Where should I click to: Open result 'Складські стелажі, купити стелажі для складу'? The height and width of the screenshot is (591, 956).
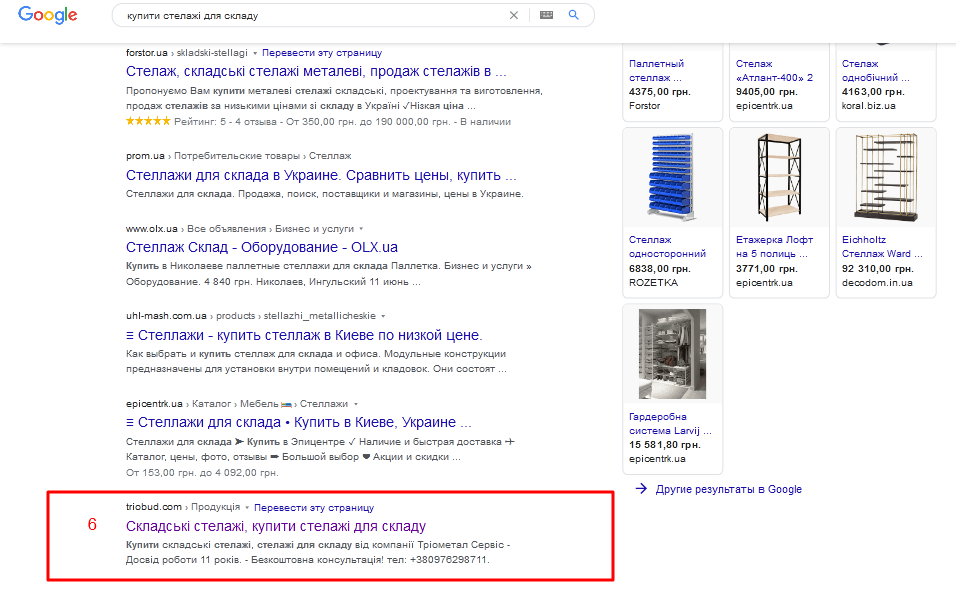(276, 526)
